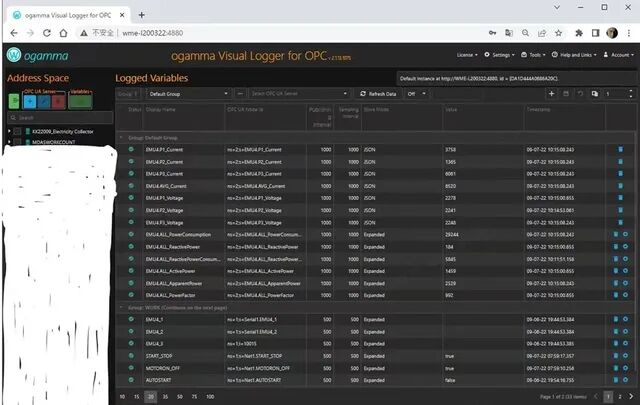Set page size to 50 rows
The image size is (640, 405).
click(x=179, y=397)
